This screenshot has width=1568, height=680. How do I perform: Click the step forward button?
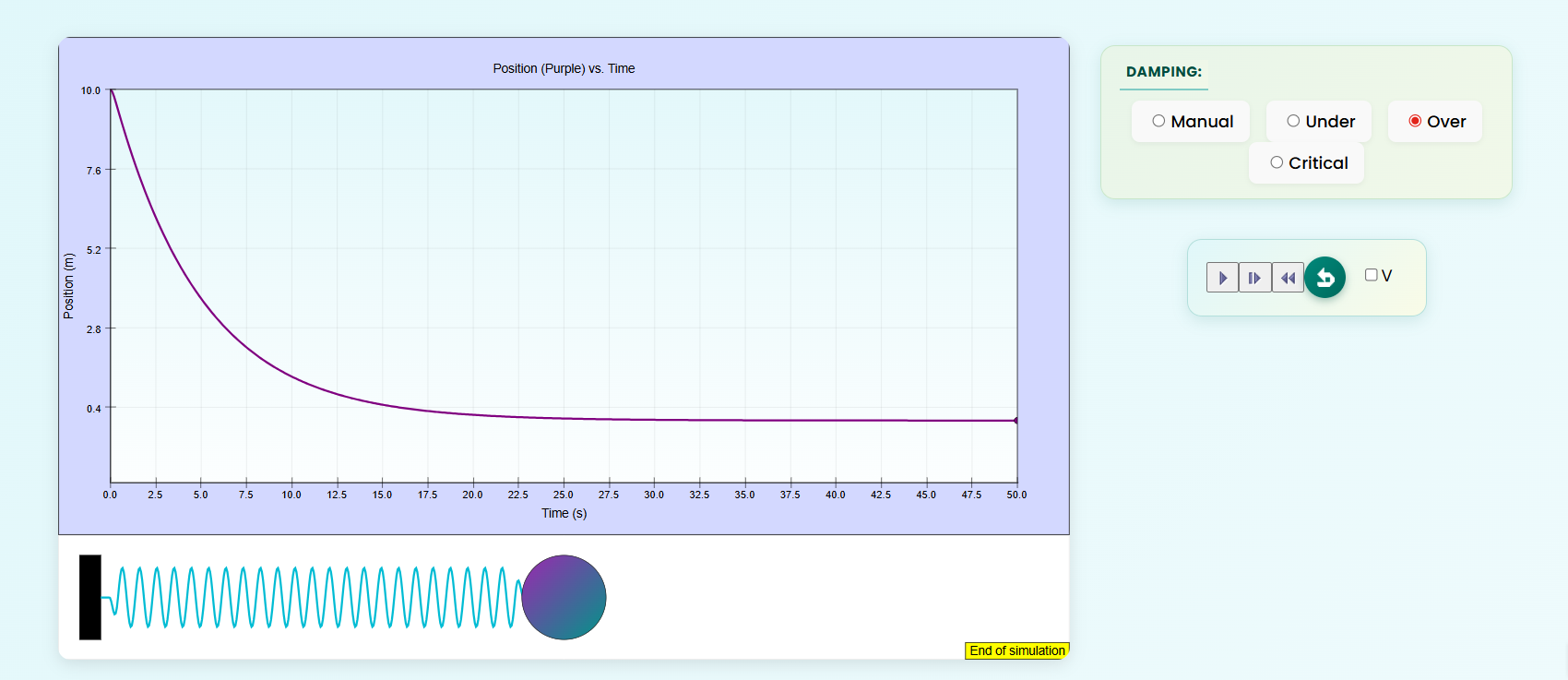tap(1254, 278)
